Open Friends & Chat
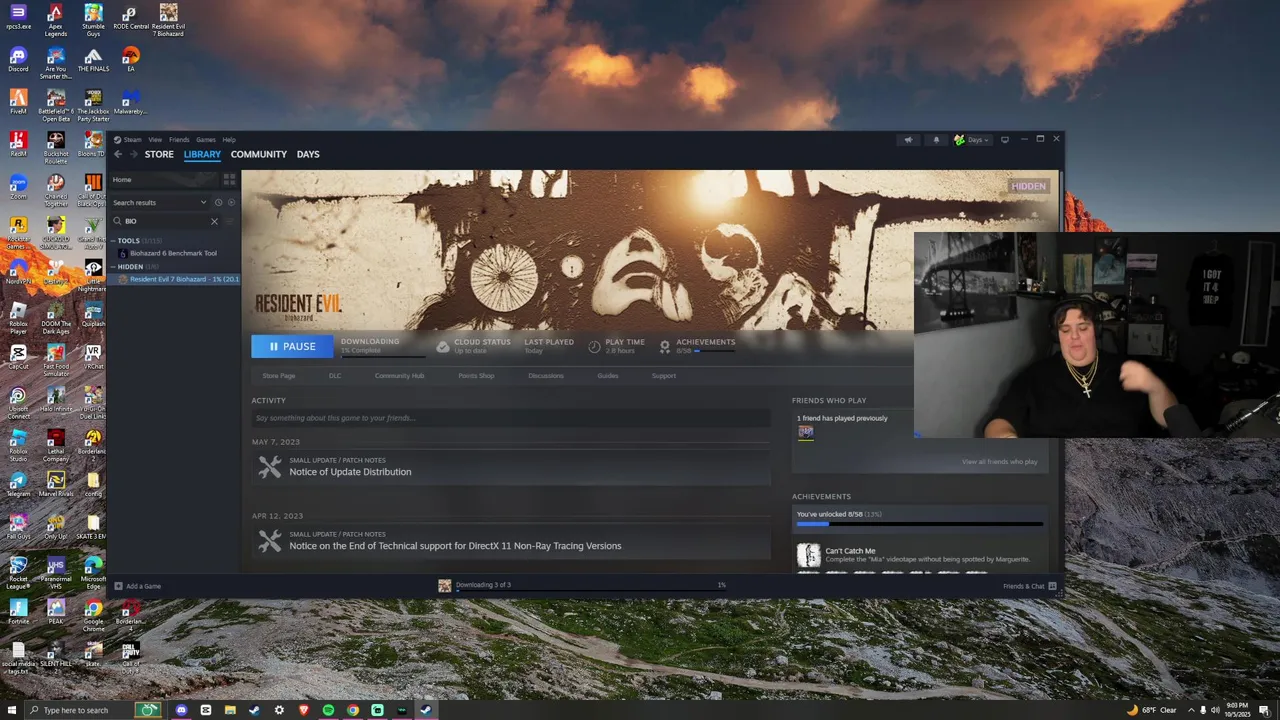 [x=1030, y=586]
